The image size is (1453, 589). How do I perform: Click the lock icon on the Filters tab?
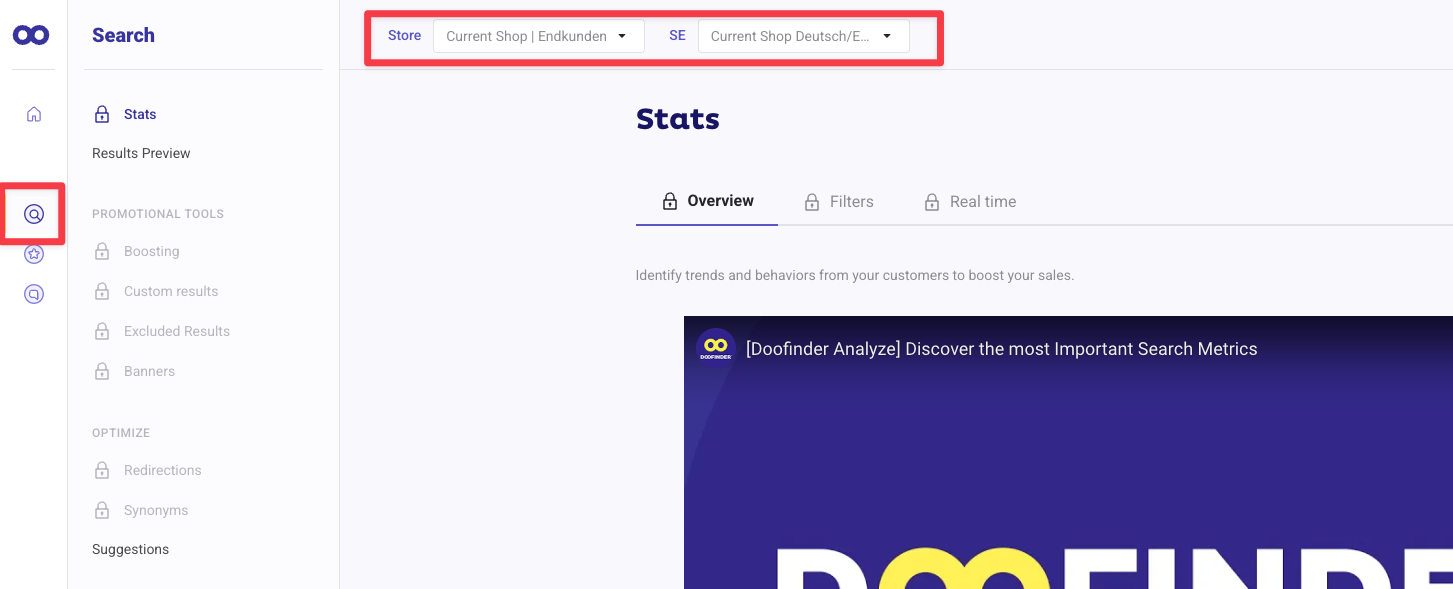(x=813, y=201)
